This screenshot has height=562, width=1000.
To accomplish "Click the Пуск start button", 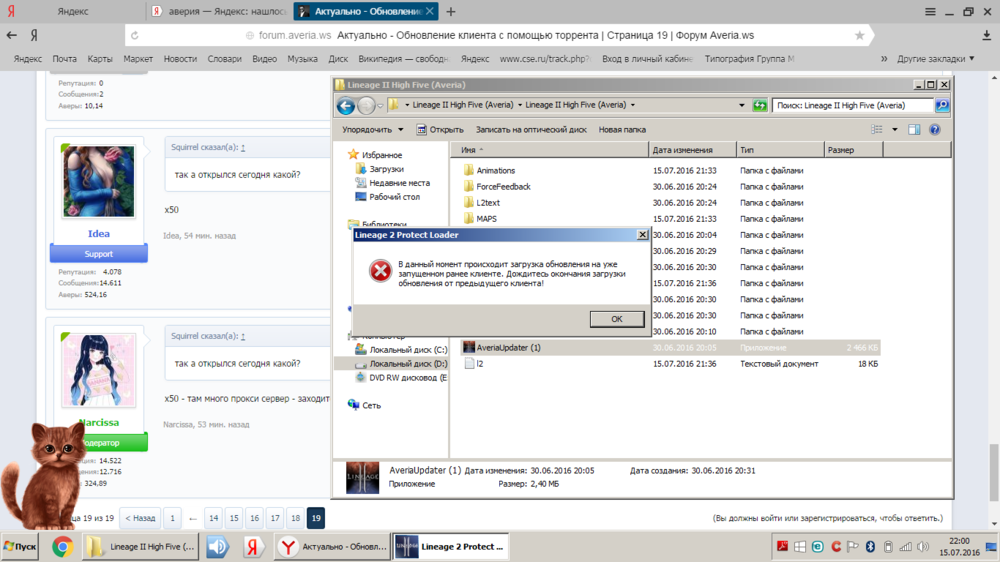I will click(x=21, y=547).
